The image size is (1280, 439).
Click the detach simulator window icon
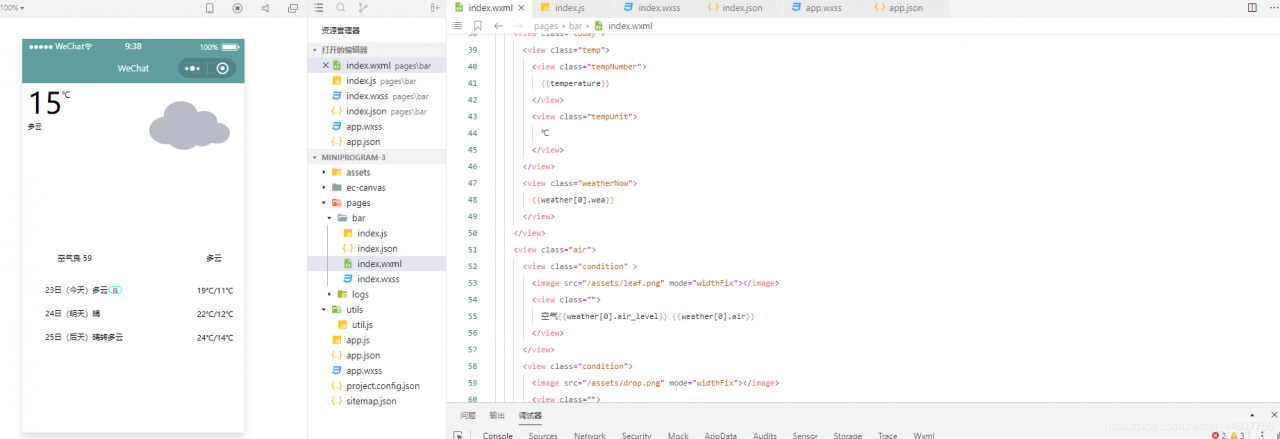point(293,8)
